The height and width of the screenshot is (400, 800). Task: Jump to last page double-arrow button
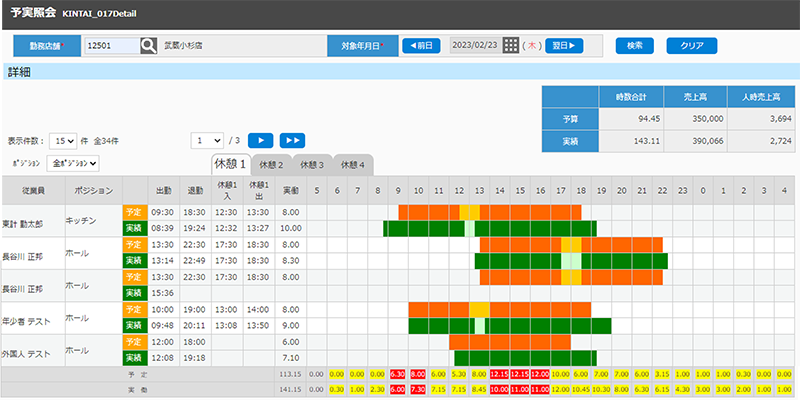coord(292,140)
